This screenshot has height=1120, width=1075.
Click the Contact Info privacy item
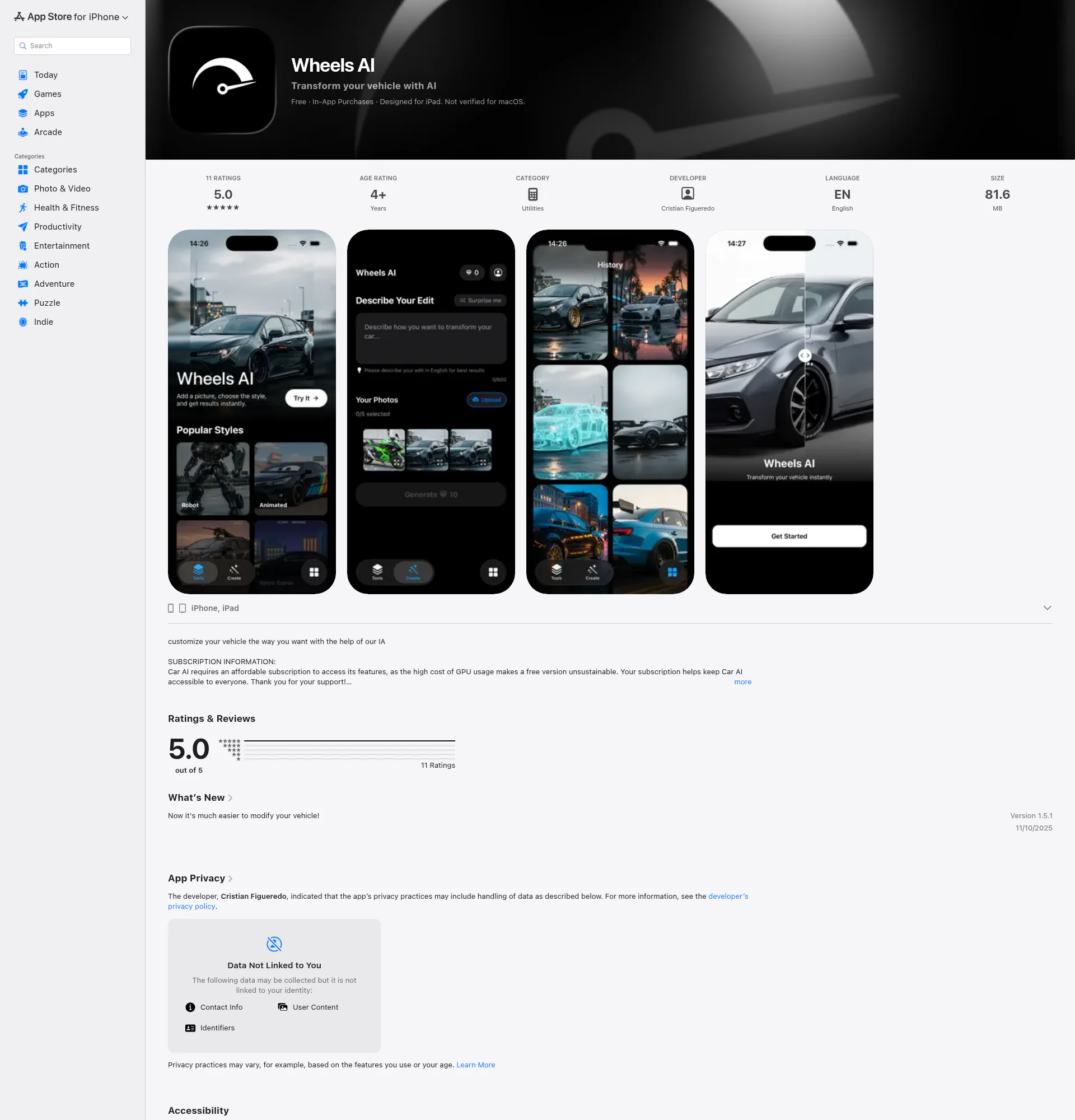click(214, 1007)
